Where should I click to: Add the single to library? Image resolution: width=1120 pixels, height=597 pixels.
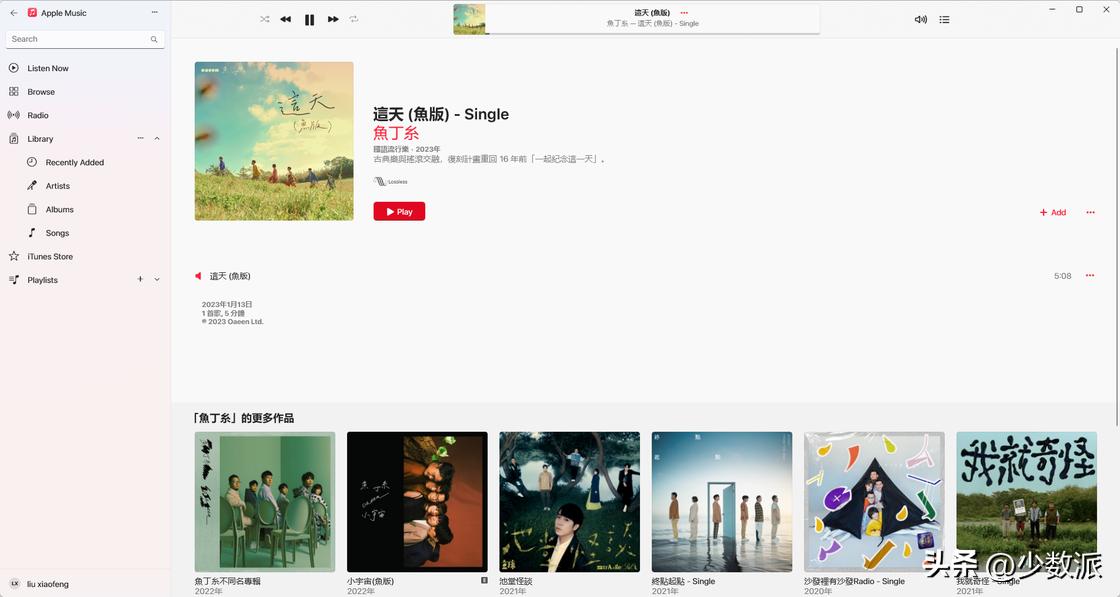point(1053,212)
